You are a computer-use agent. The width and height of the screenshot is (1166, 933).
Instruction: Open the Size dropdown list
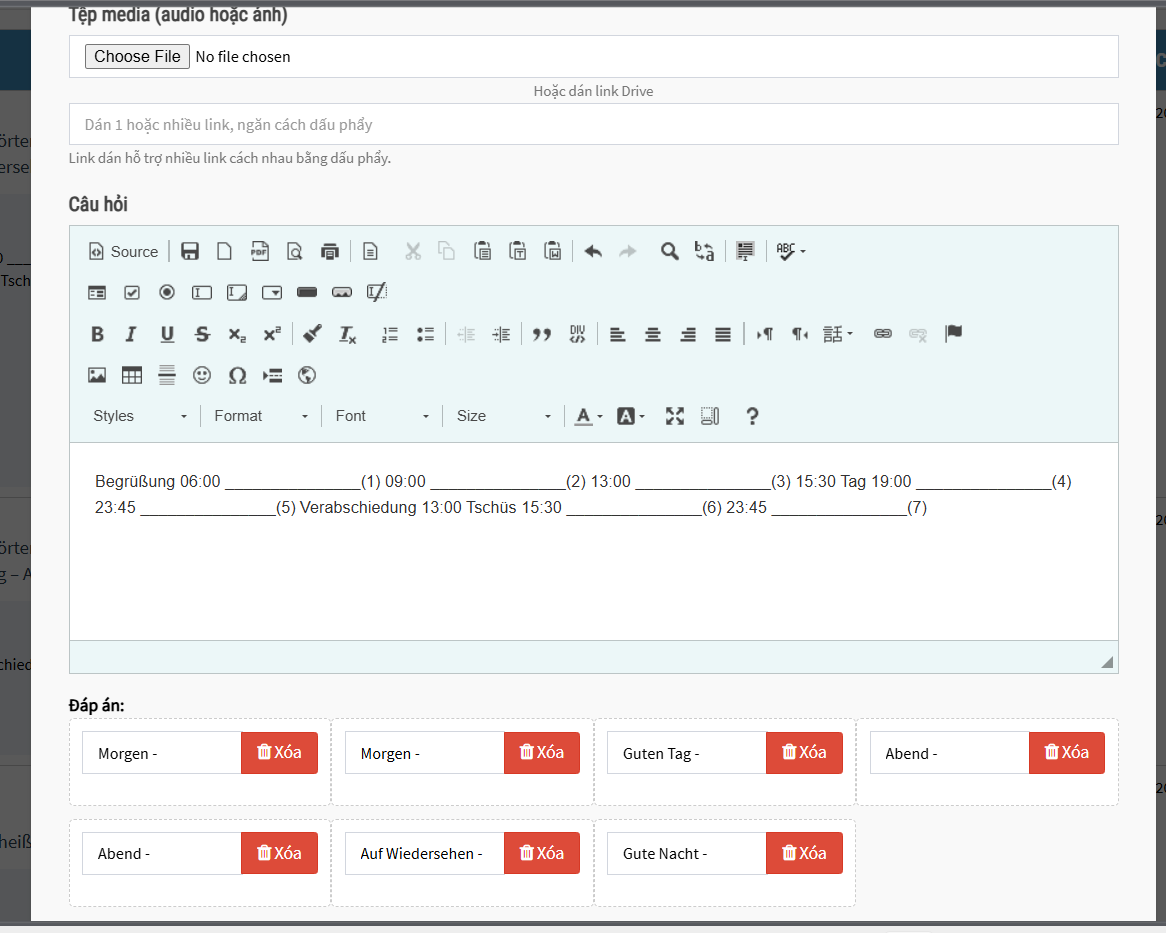tap(503, 416)
